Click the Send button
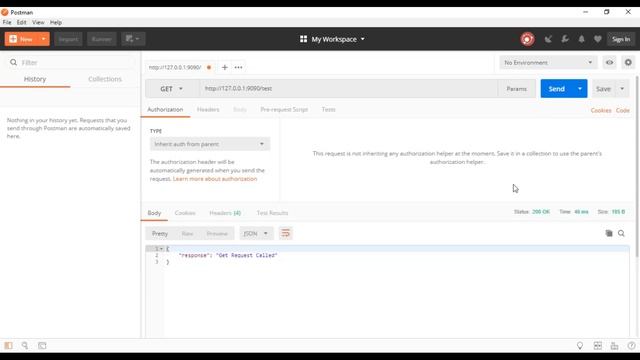Screen dimensions: 640x360 [x=557, y=89]
